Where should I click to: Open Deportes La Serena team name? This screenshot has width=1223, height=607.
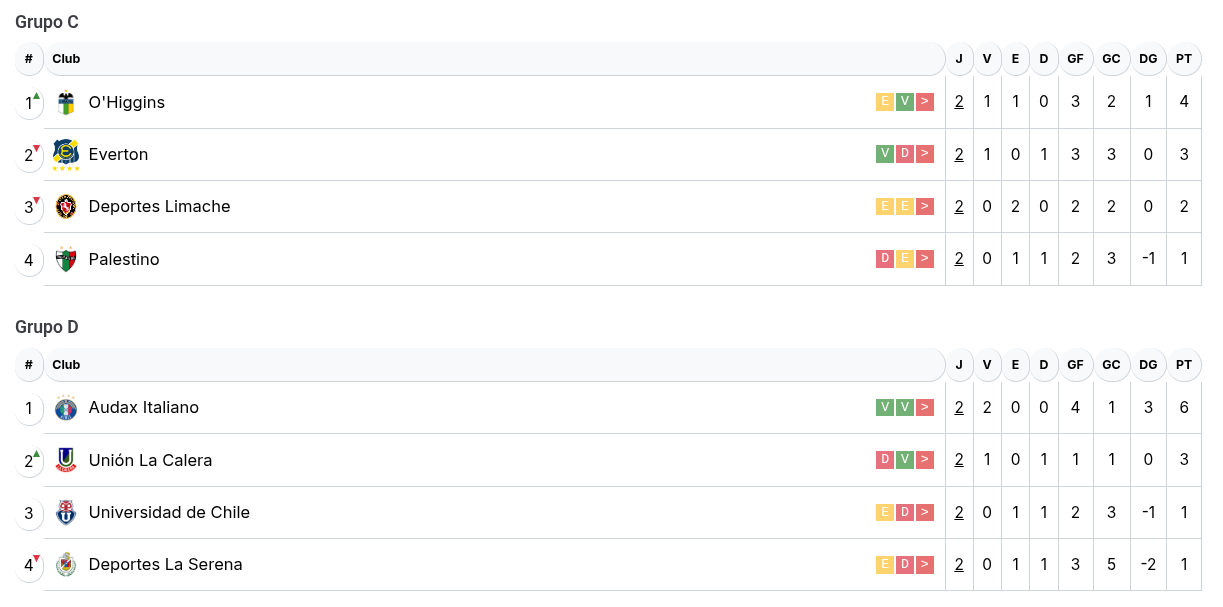tap(165, 564)
